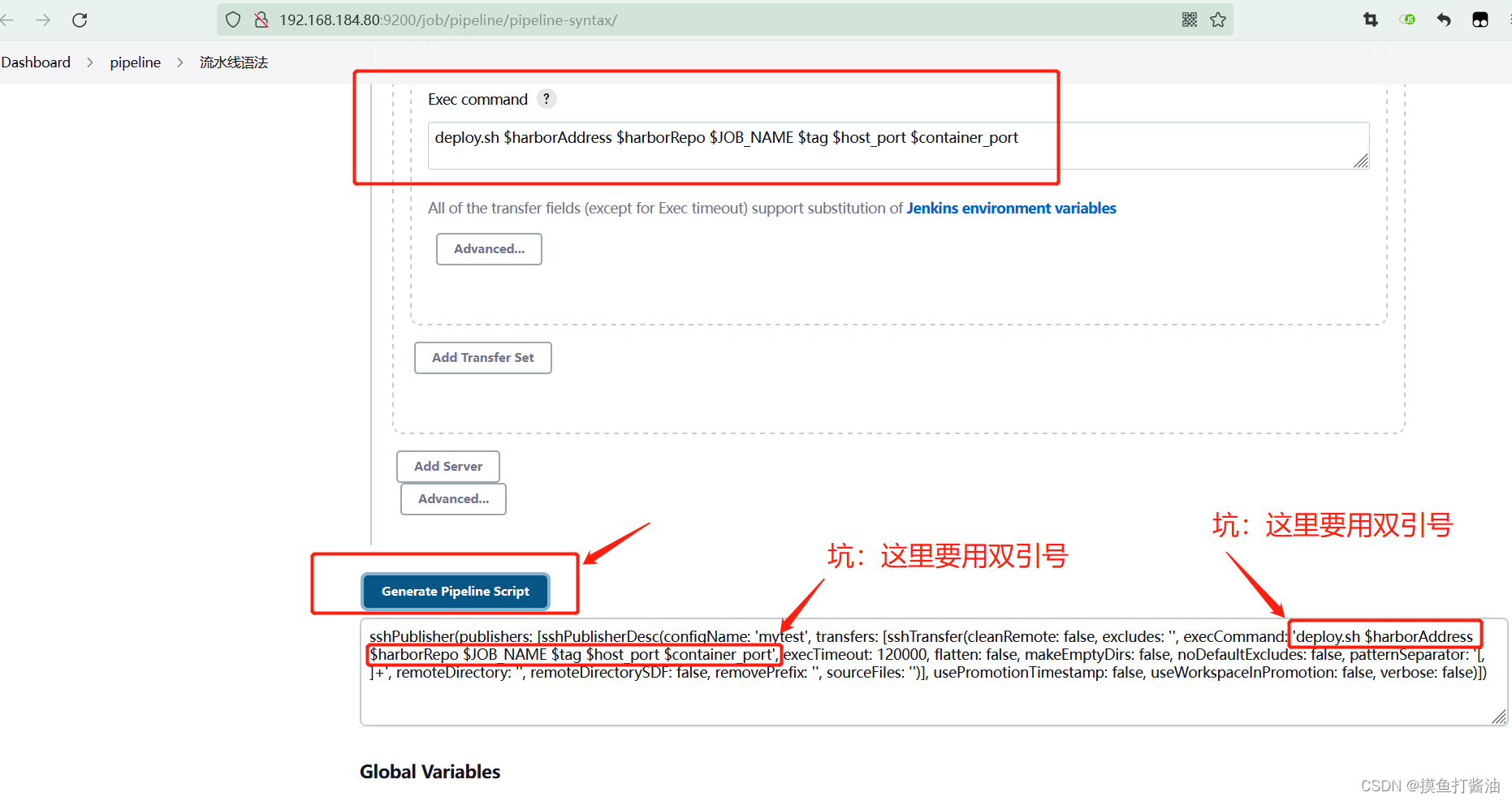This screenshot has height=801, width=1512.
Task: Expand the chevron after pipeline breadcrumb
Action: (x=180, y=62)
